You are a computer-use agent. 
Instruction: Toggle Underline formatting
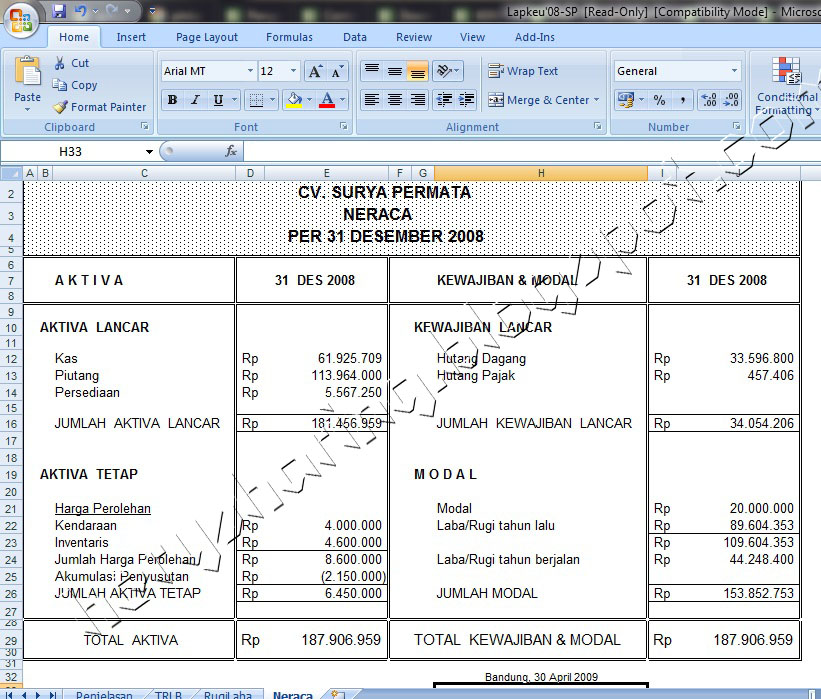[218, 100]
